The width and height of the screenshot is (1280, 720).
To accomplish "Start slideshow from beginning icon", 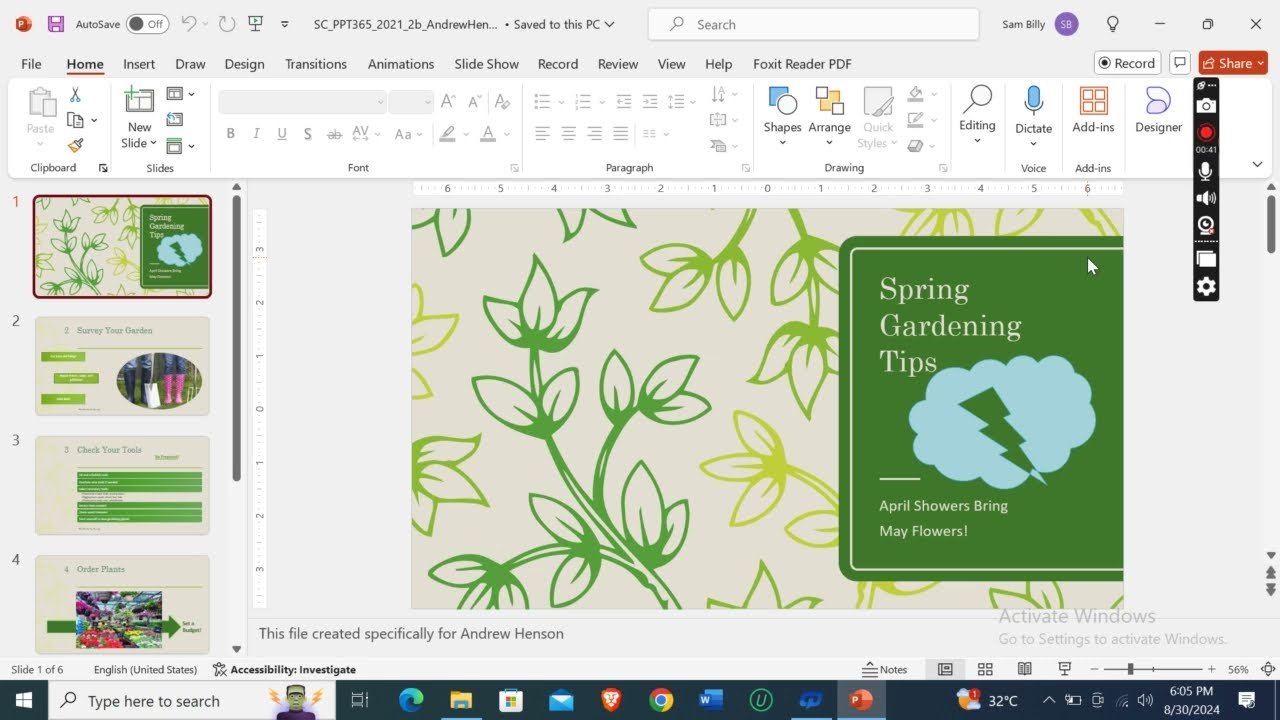I will pyautogui.click(x=256, y=24).
